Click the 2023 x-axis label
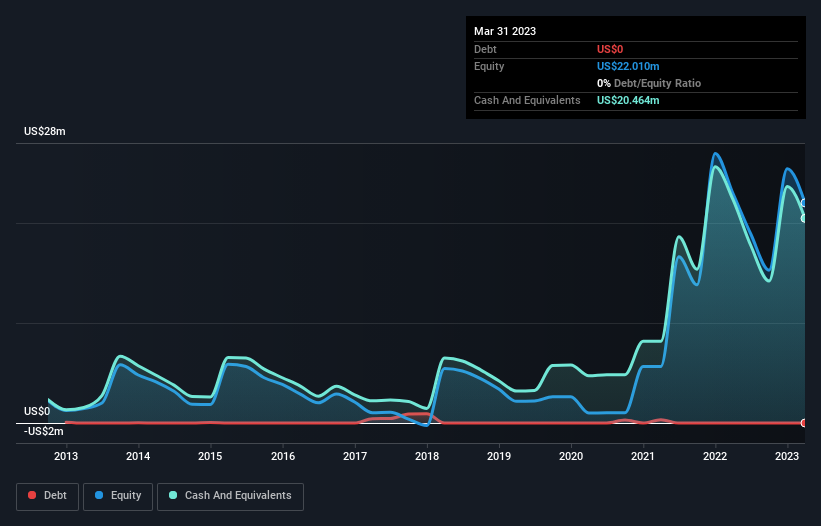This screenshot has height=526, width=821. pos(787,456)
